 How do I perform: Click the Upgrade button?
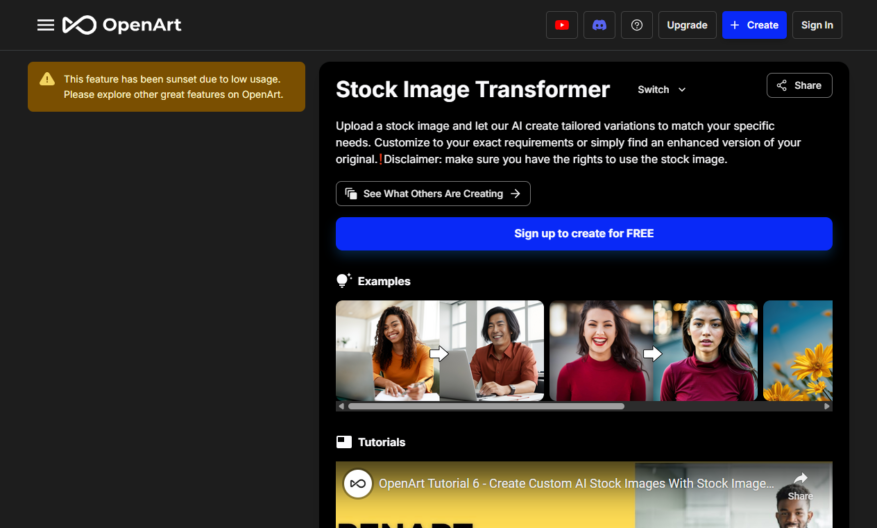[x=687, y=25]
